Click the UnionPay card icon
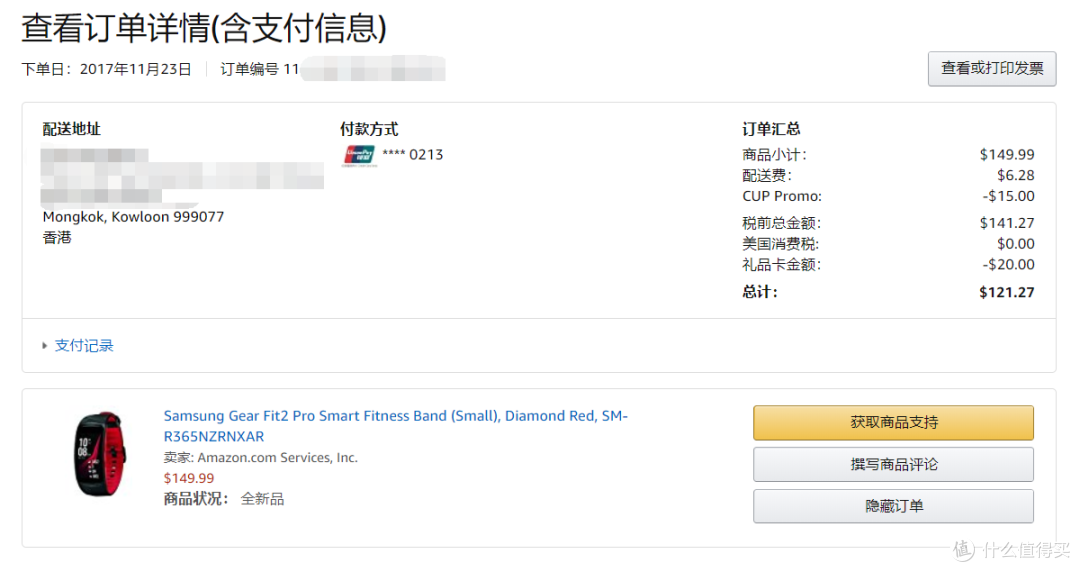This screenshot has width=1080, height=572. (359, 156)
